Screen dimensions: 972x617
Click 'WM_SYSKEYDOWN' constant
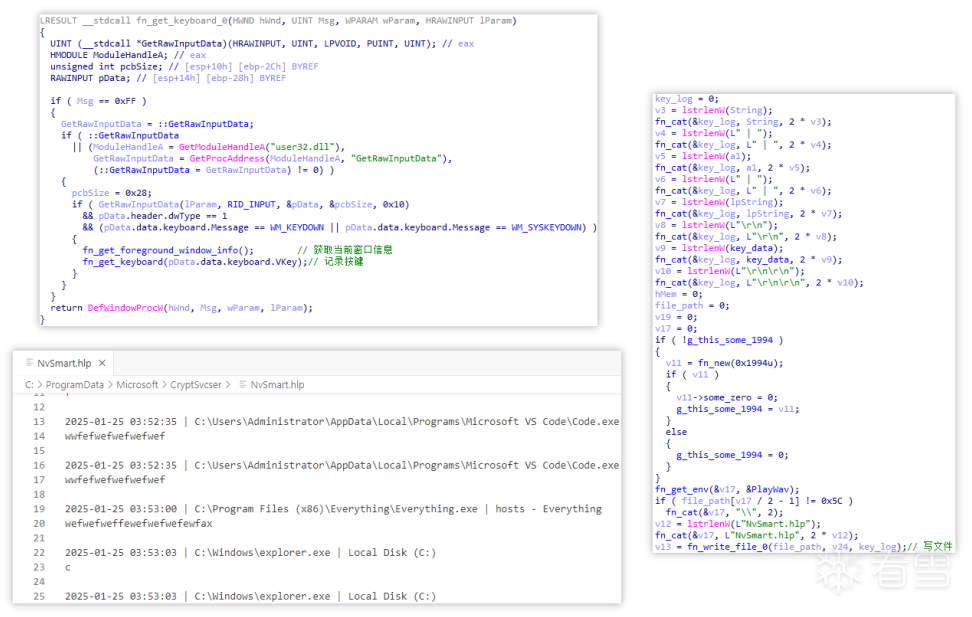tap(546, 228)
